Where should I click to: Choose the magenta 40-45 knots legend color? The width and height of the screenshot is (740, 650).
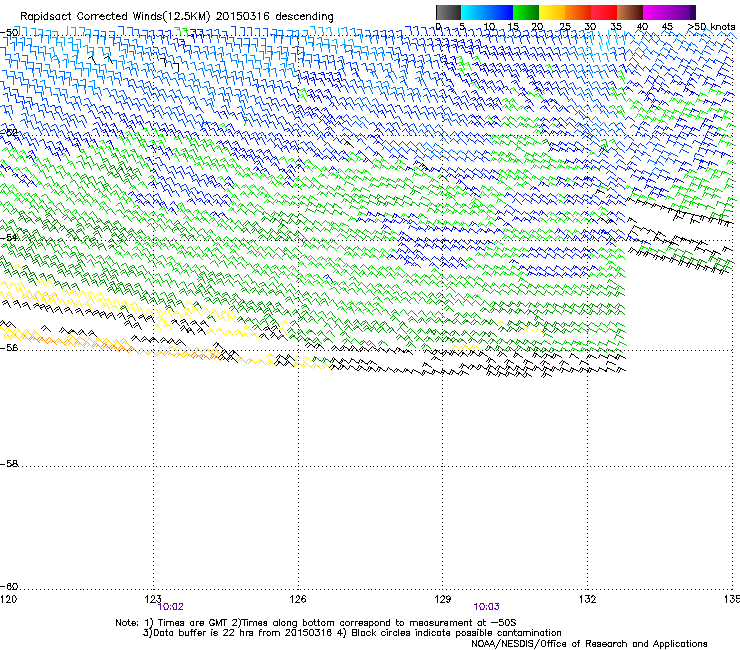coord(656,12)
